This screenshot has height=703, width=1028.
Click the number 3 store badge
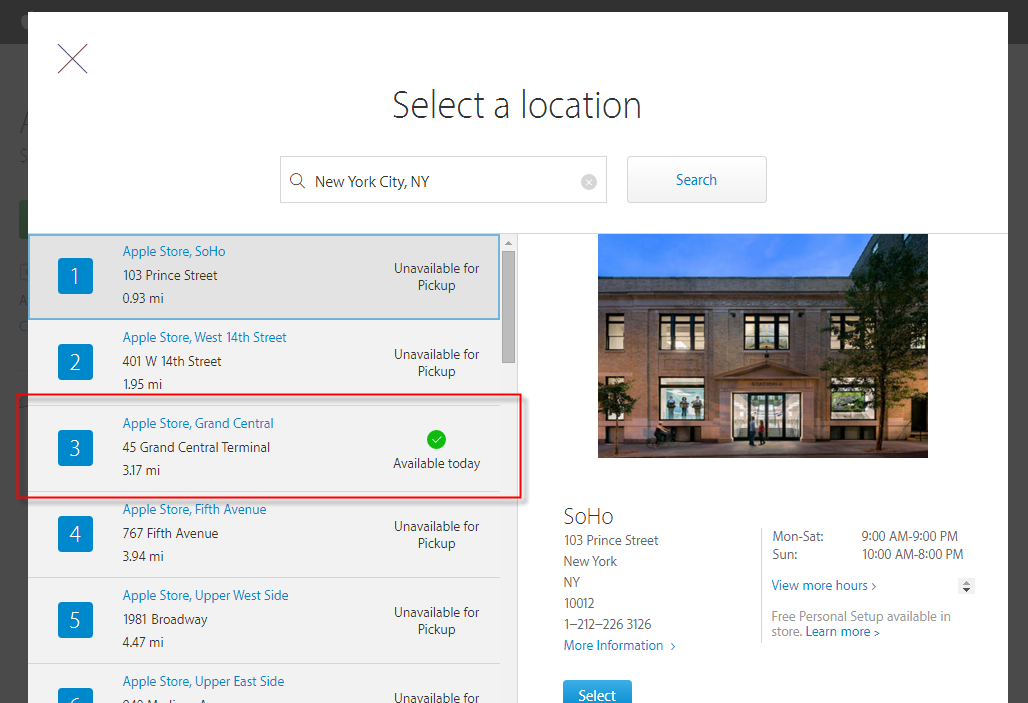point(75,448)
